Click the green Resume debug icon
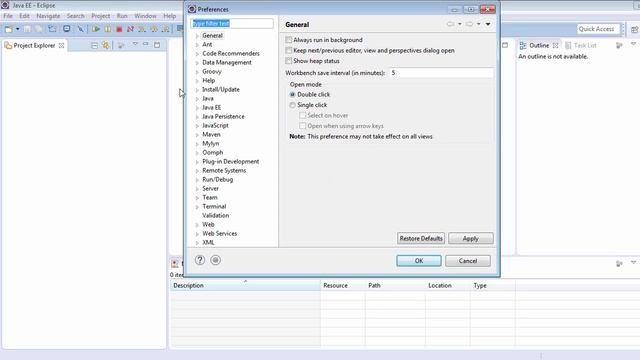Viewport: 640px width, 360px height. pos(96,29)
